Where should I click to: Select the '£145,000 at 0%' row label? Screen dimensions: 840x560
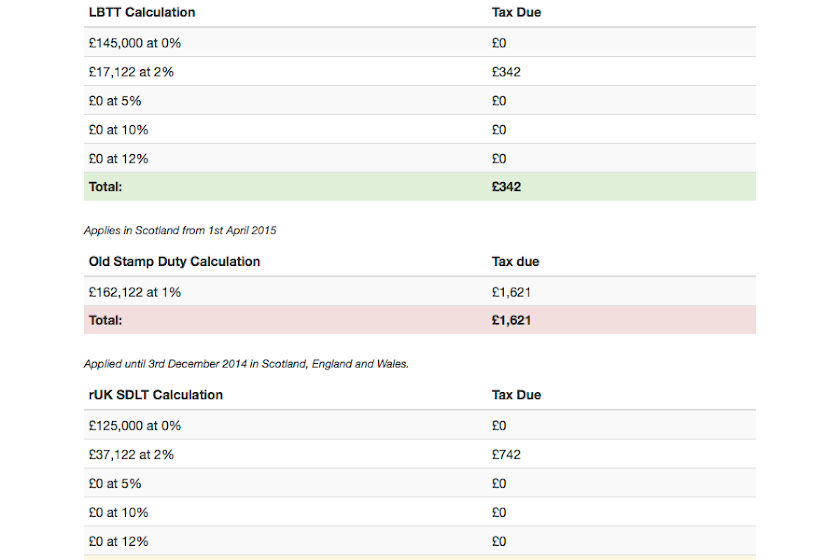click(x=135, y=43)
